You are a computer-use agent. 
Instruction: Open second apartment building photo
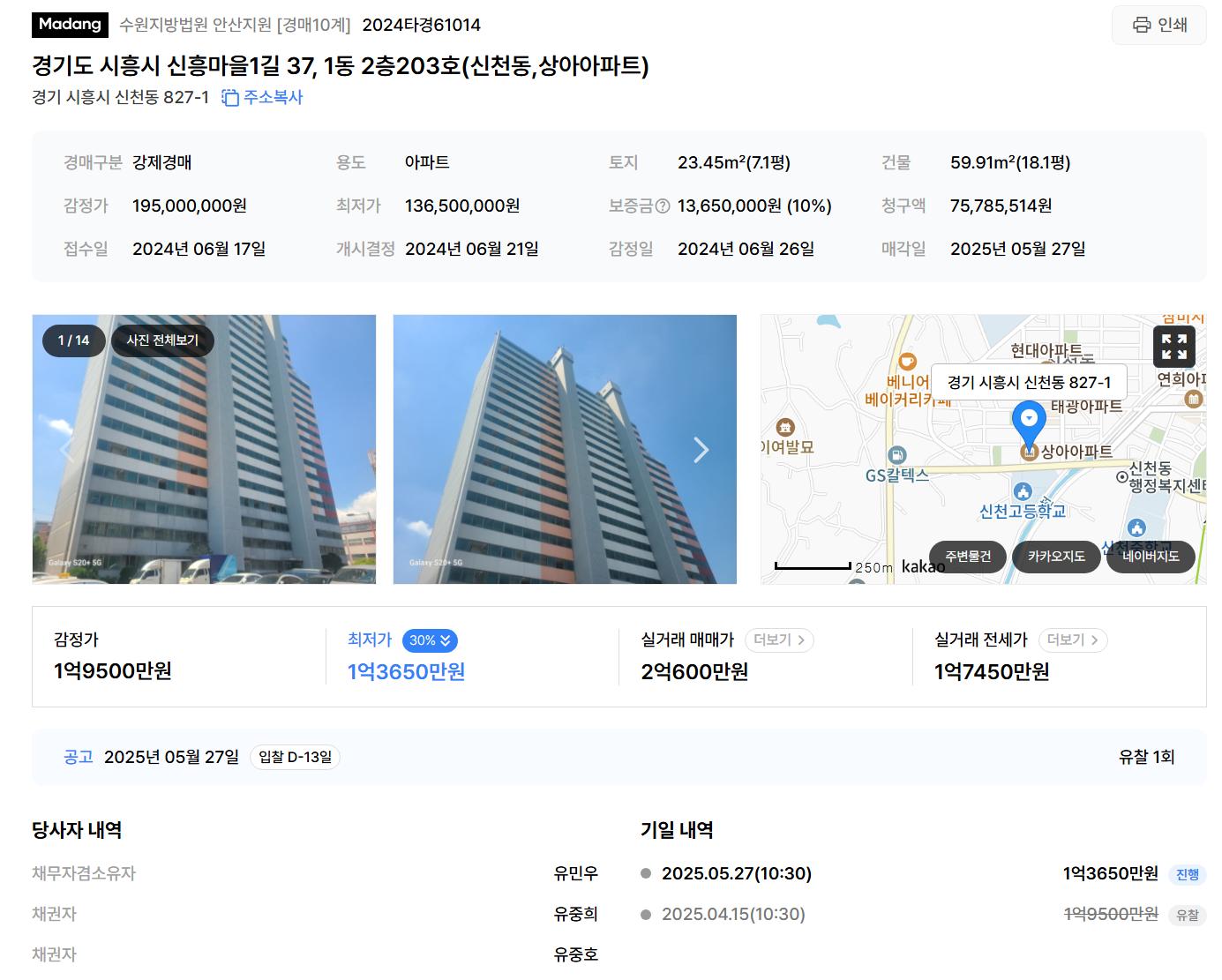click(x=565, y=449)
